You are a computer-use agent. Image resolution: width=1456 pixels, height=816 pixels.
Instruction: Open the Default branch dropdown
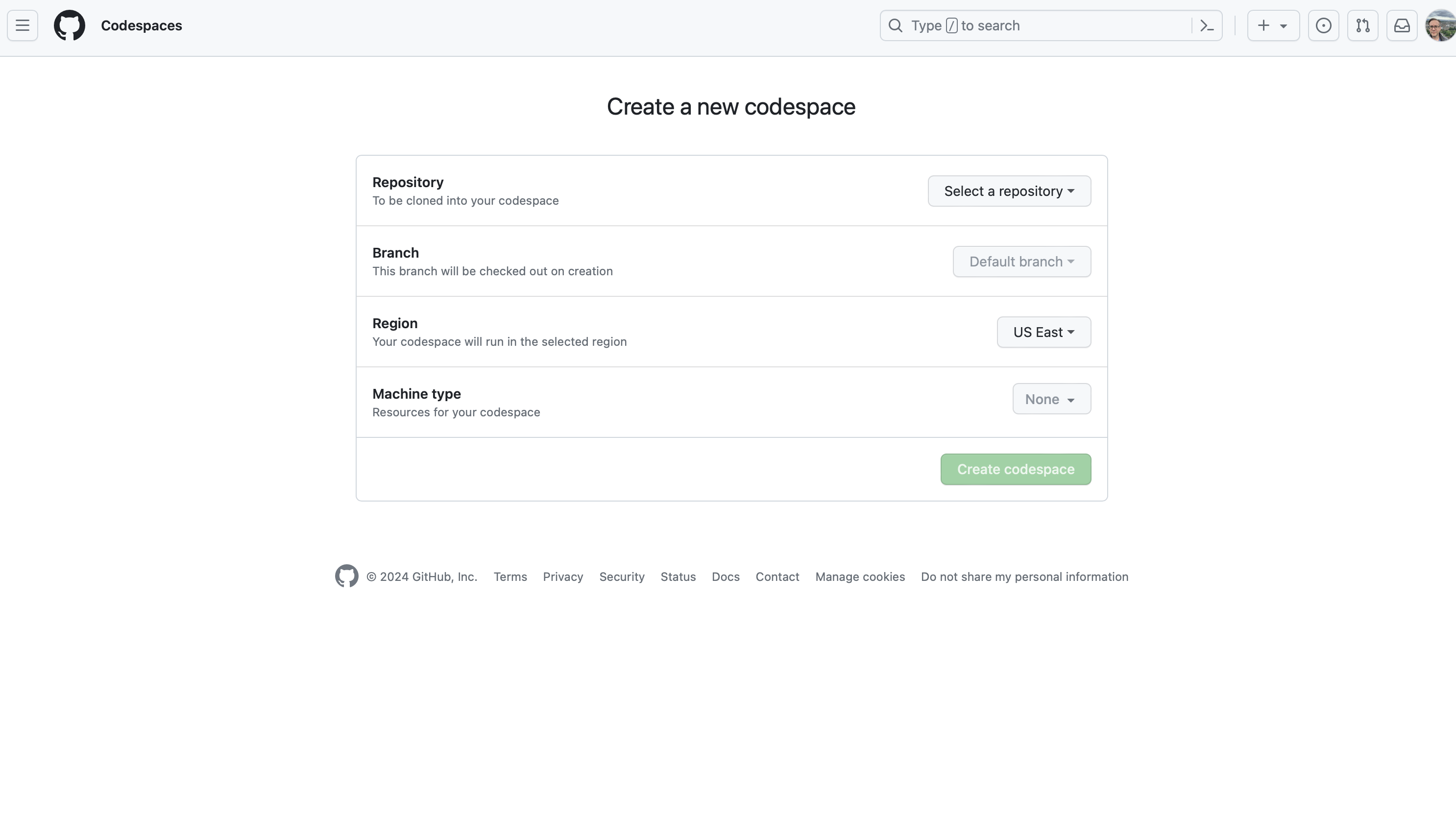coord(1021,262)
